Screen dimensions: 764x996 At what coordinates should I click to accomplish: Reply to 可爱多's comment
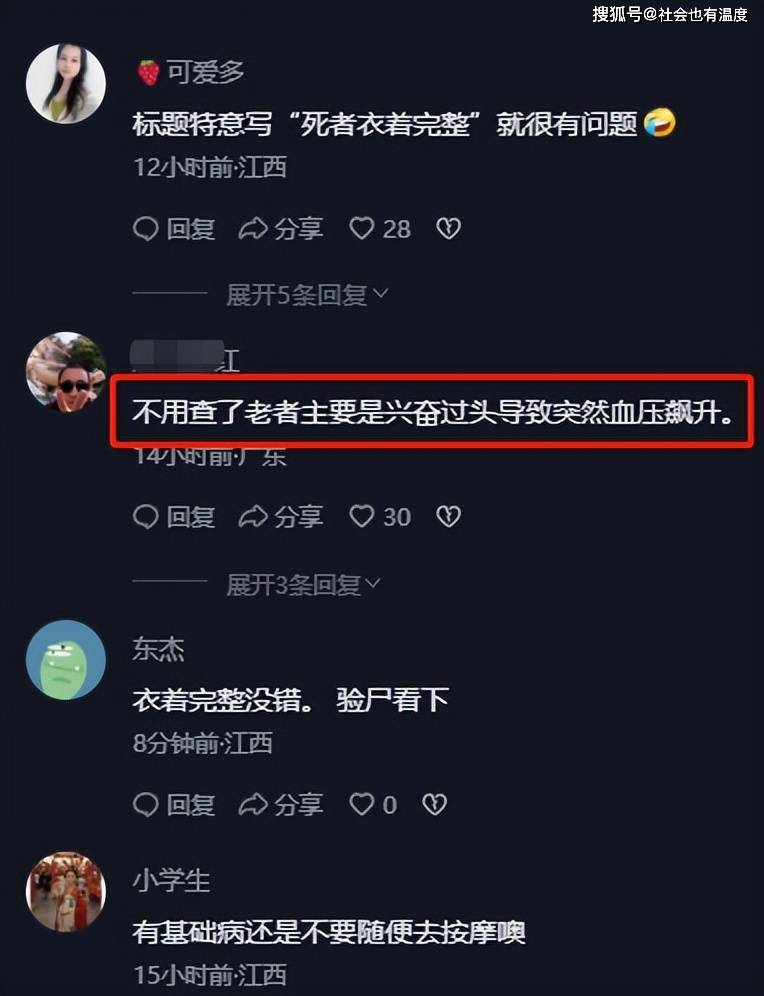174,229
